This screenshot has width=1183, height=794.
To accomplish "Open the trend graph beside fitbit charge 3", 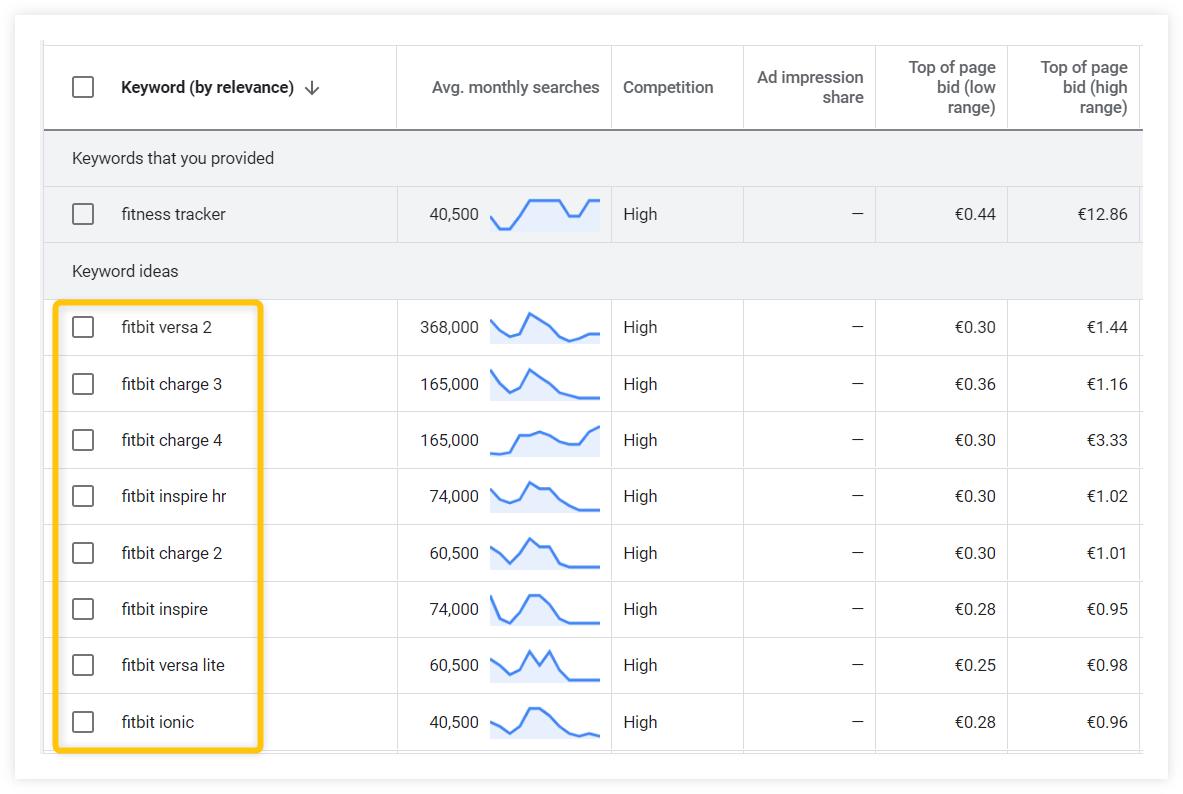I will coord(544,383).
